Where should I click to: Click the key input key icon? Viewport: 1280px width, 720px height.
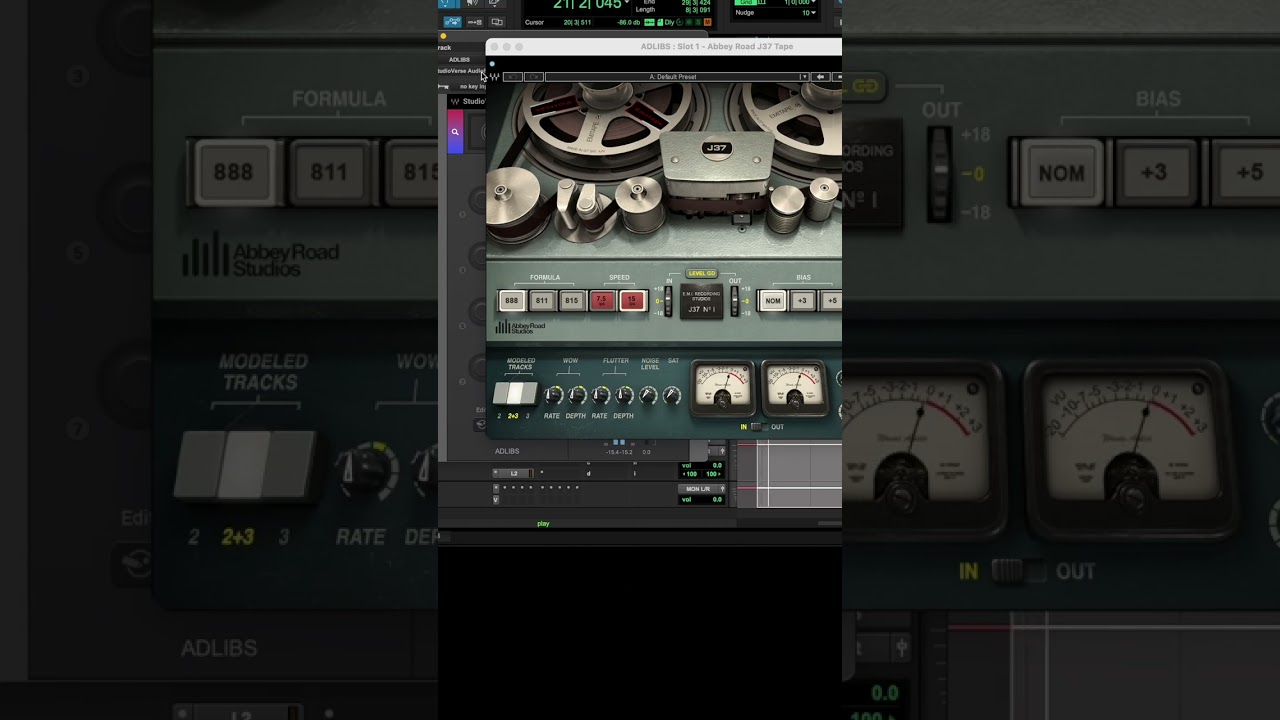click(444, 87)
